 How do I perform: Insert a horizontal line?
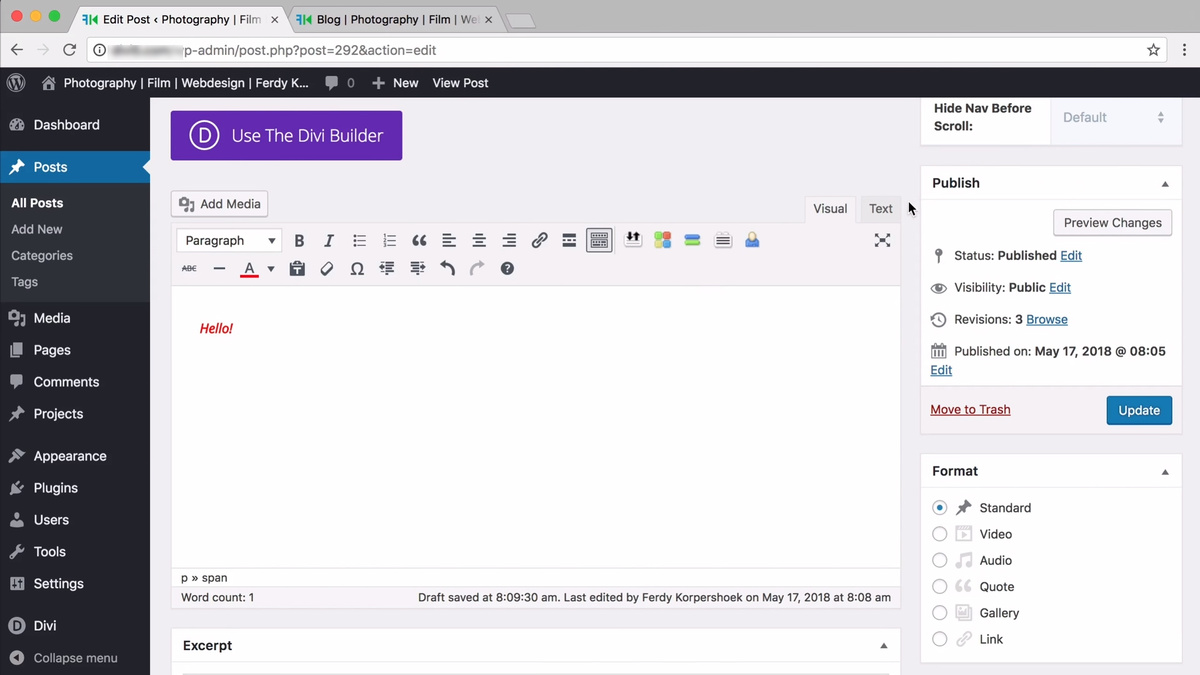220,269
